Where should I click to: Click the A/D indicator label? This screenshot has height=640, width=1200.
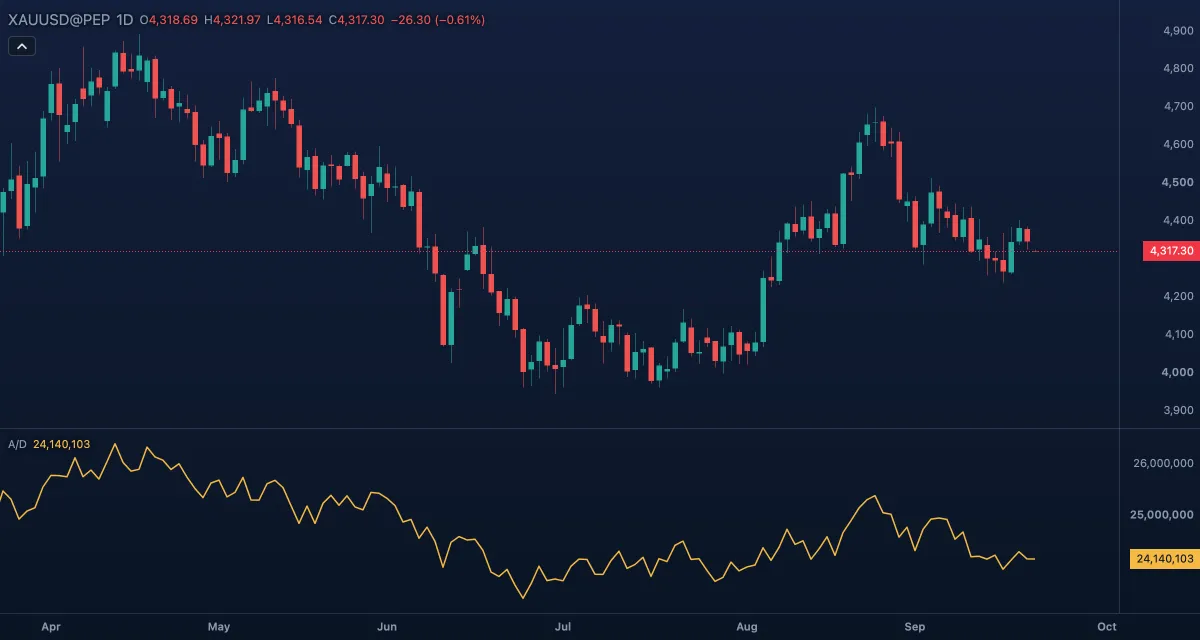[17, 444]
